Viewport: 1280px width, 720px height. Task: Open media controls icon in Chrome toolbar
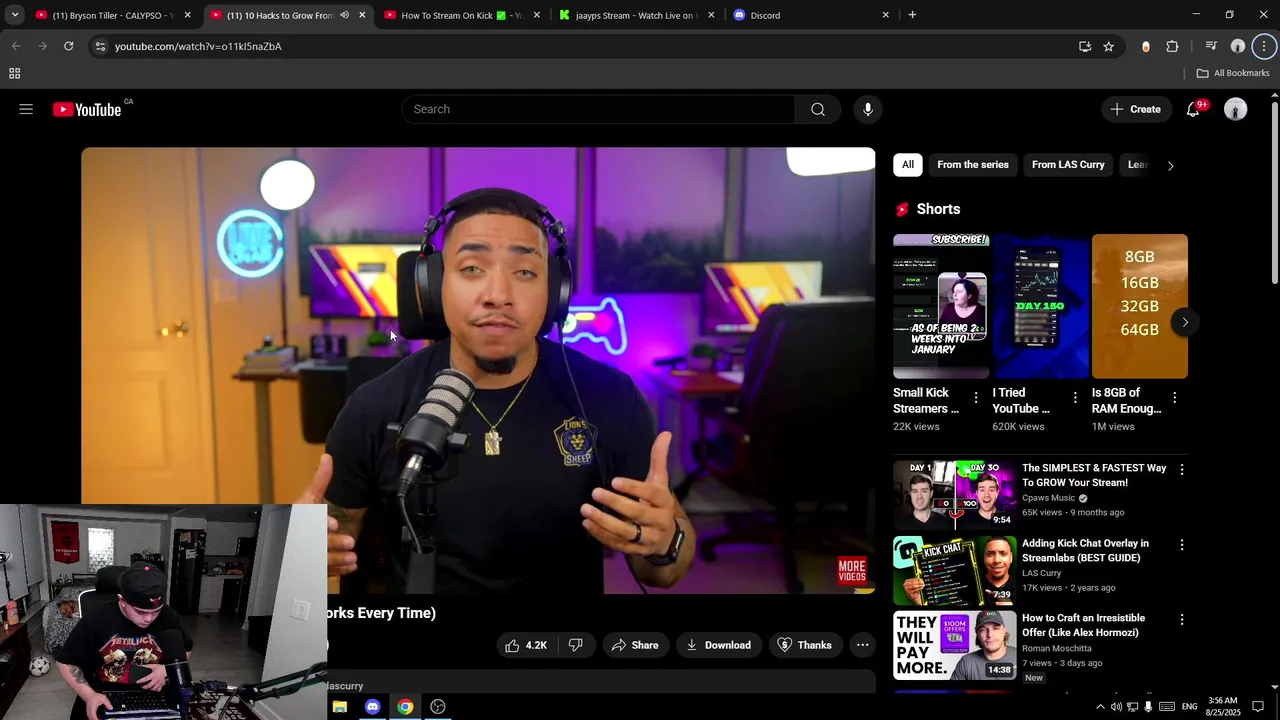click(1211, 46)
